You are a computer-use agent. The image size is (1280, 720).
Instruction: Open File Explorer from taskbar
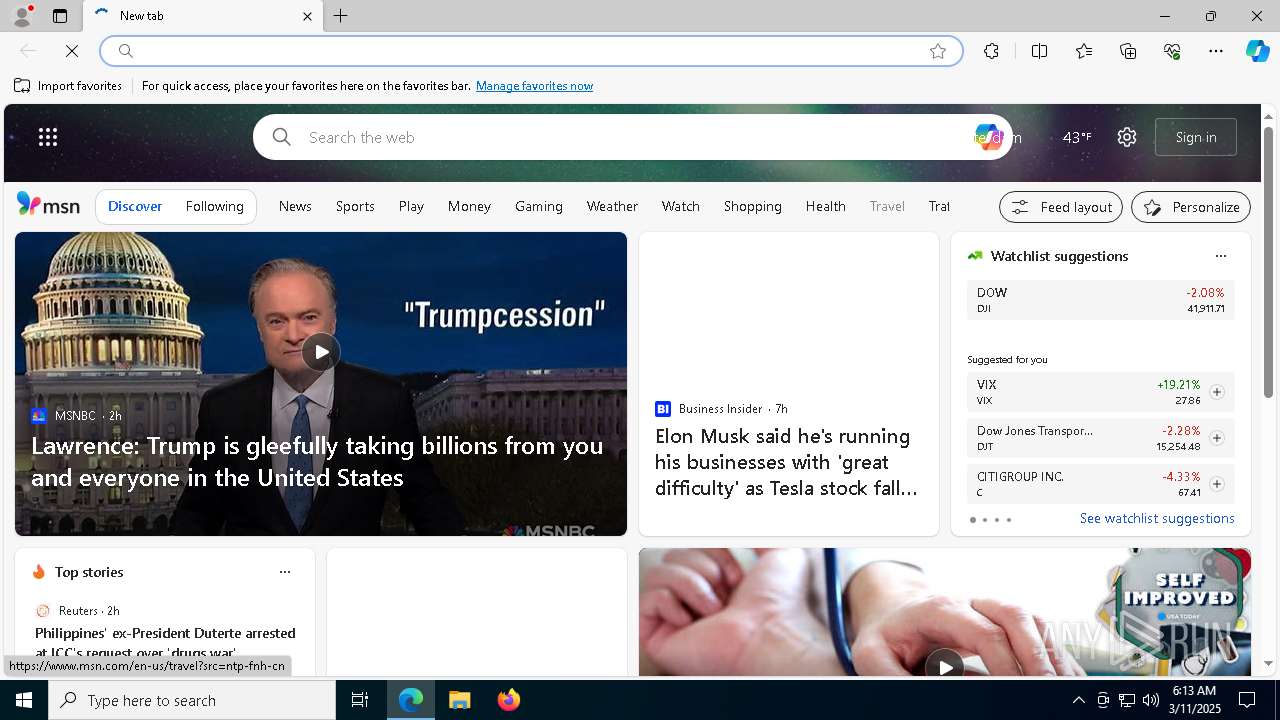pyautogui.click(x=459, y=700)
